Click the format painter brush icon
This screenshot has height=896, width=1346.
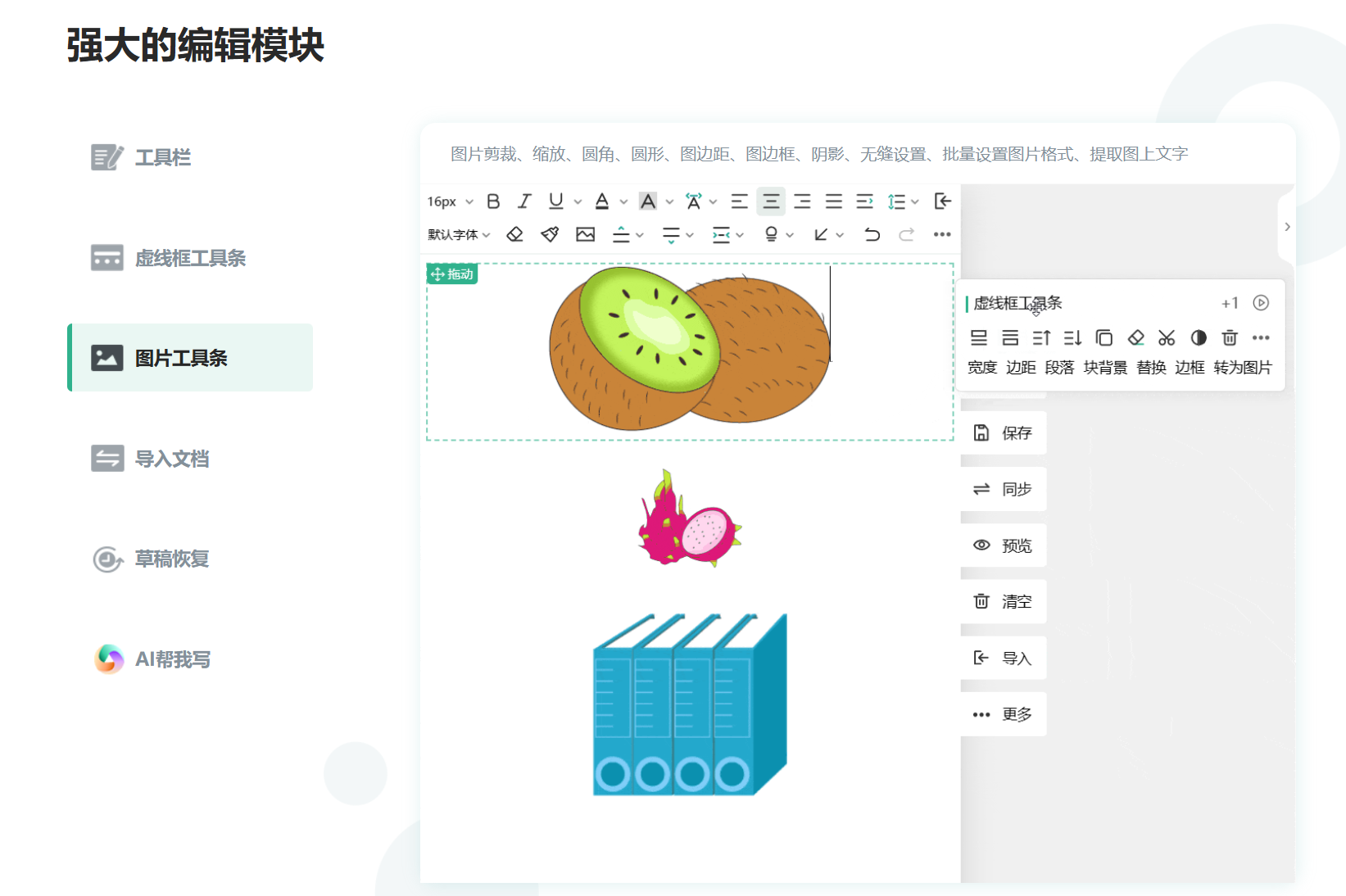[550, 235]
